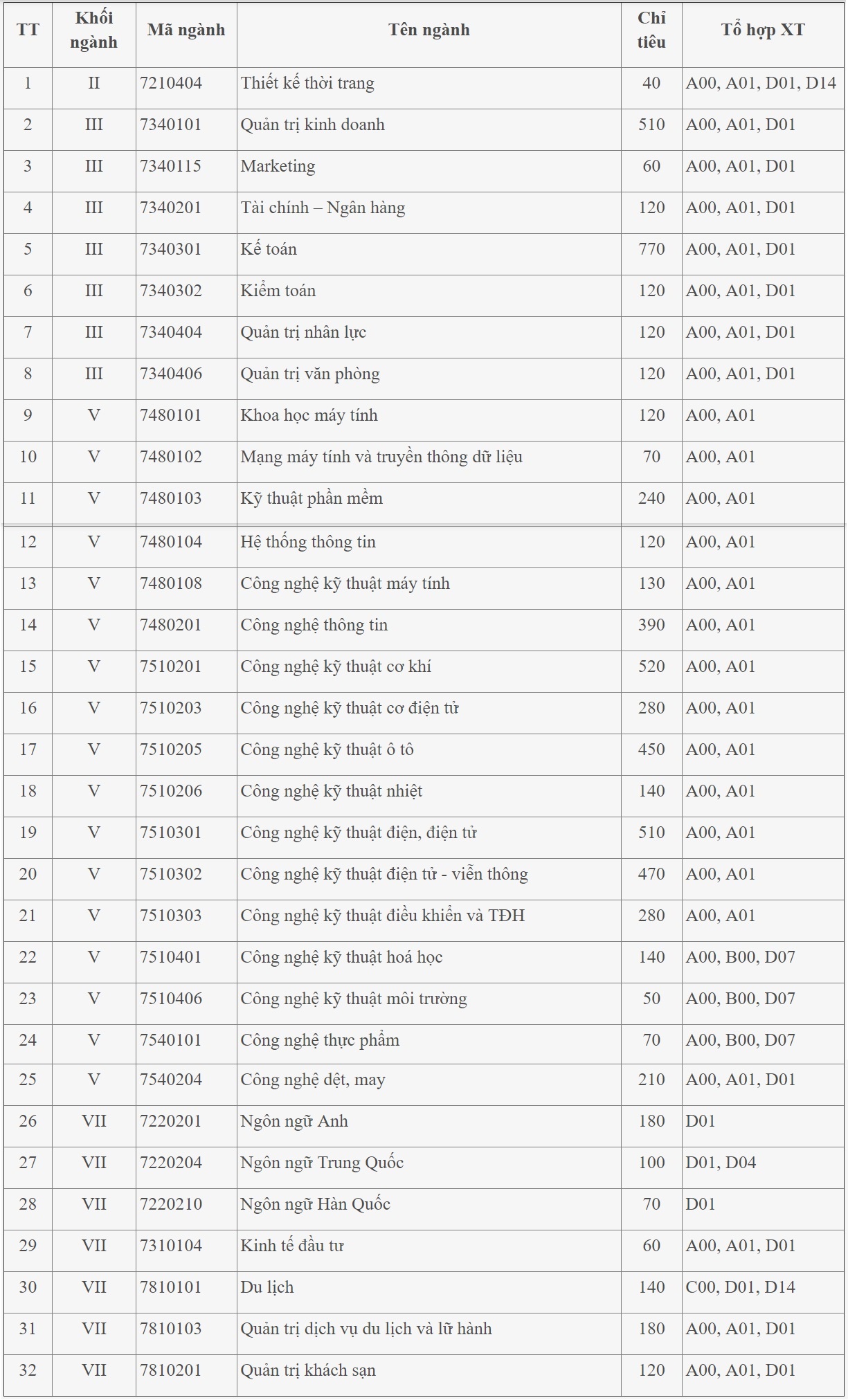The width and height of the screenshot is (848, 1400).
Task: Select major code 7340101
Action: (x=171, y=125)
